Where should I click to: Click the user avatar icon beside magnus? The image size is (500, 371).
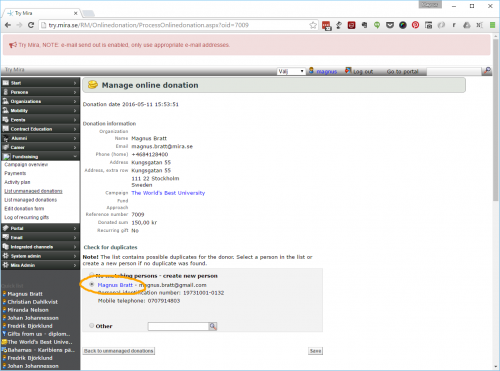click(311, 71)
